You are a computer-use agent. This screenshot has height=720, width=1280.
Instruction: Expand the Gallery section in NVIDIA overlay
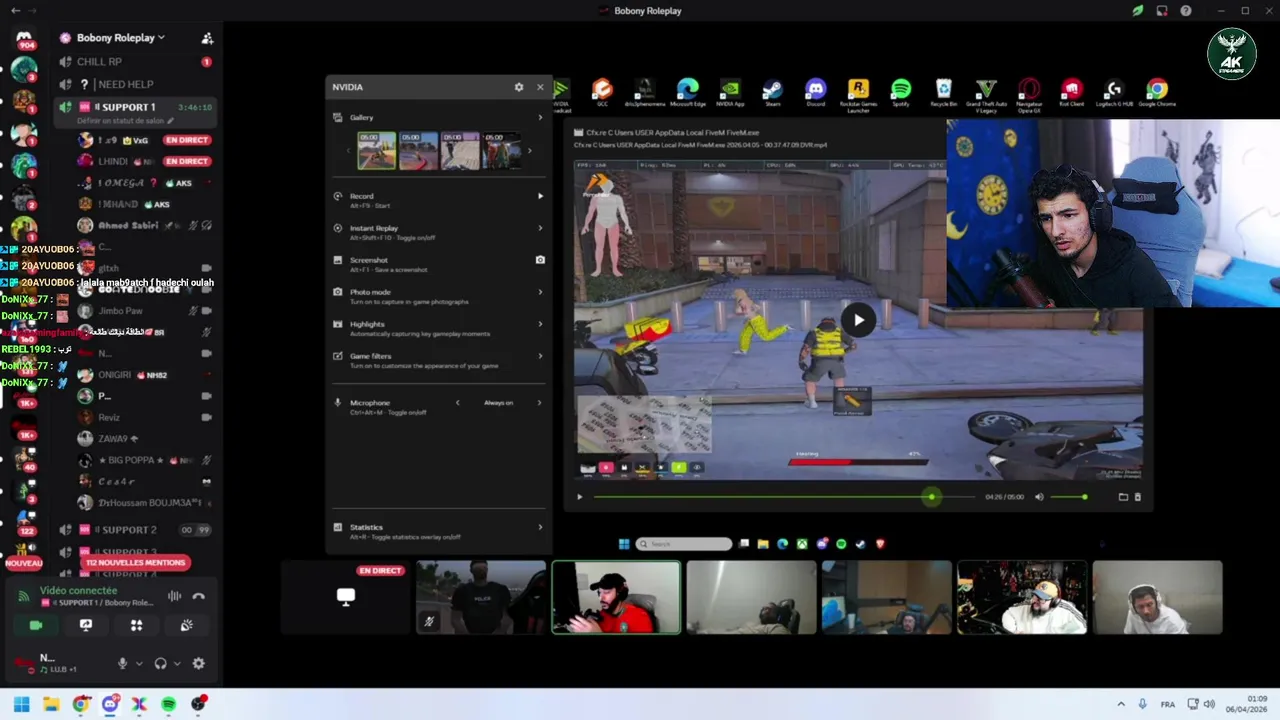(540, 117)
